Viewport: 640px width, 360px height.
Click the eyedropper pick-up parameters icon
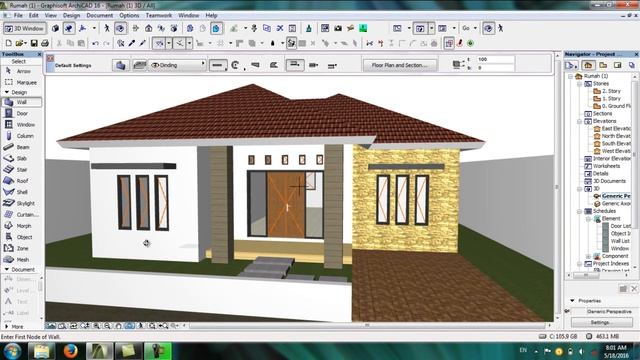(x=132, y=43)
